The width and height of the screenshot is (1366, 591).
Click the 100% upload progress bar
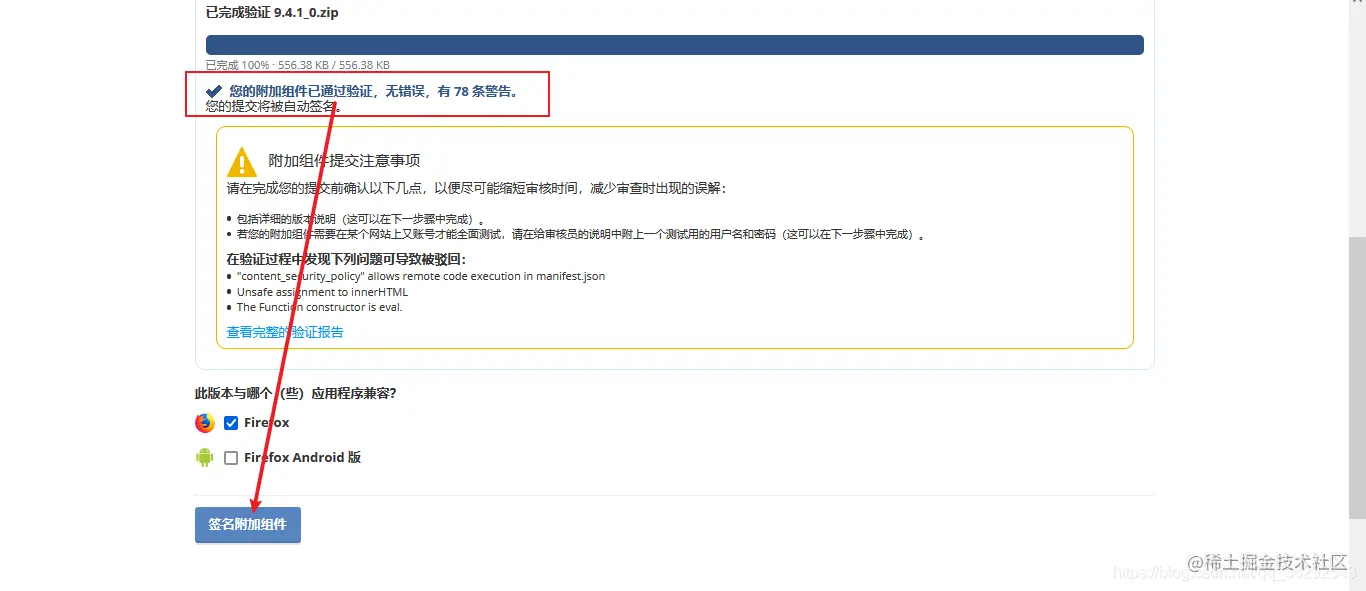[675, 45]
